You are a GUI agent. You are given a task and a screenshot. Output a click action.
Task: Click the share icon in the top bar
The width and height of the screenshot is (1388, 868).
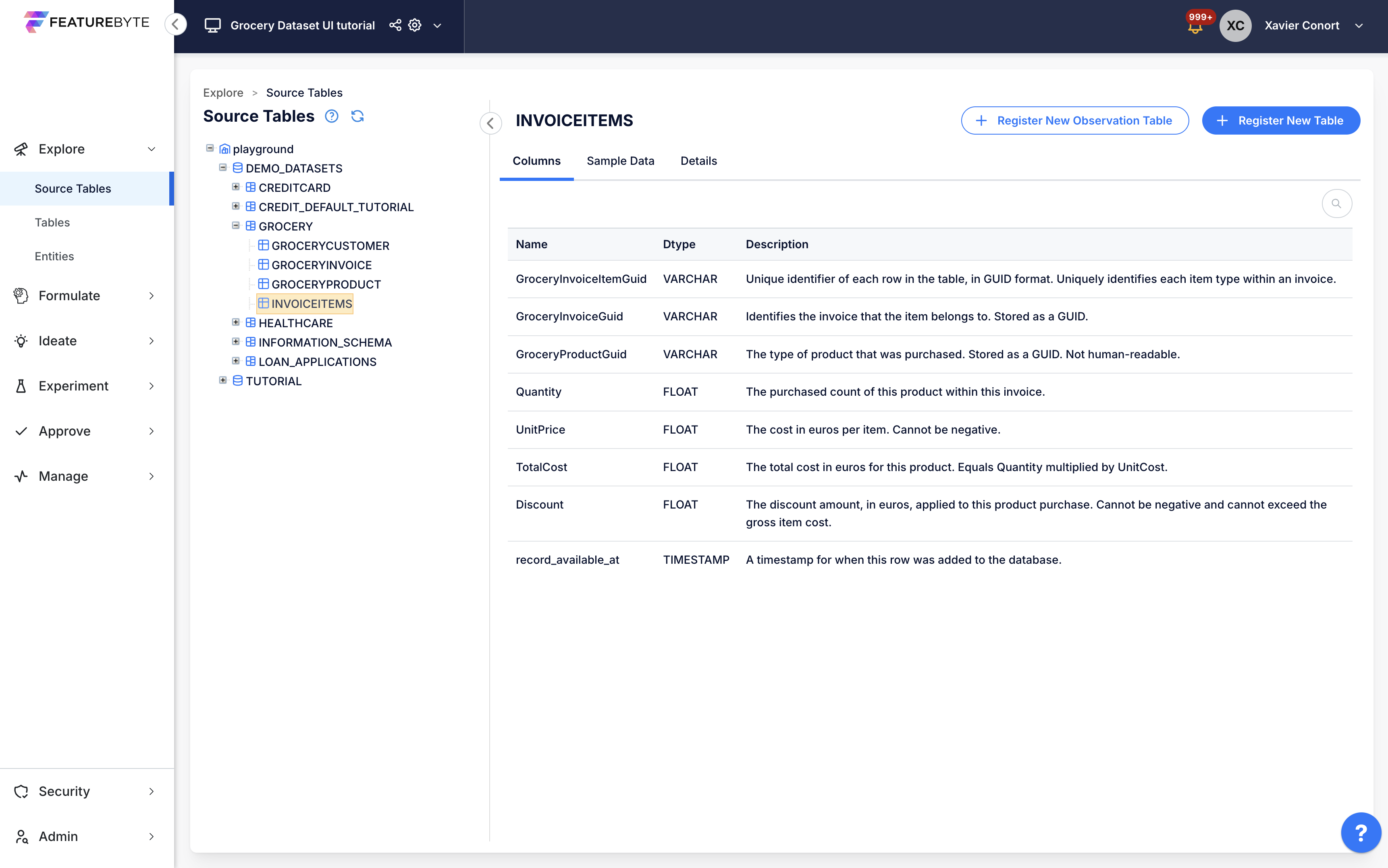(395, 25)
